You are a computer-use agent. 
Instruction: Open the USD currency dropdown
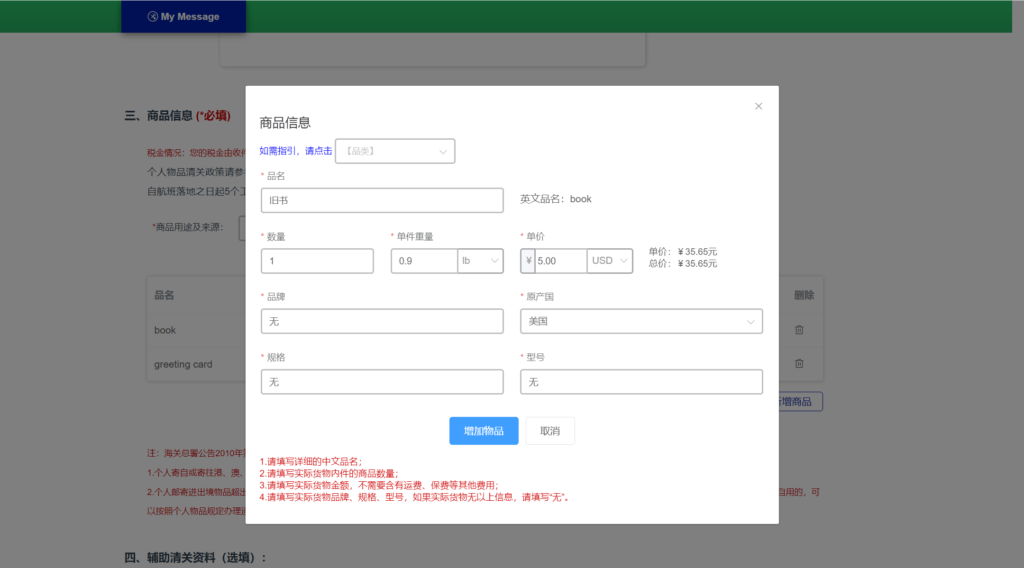[x=610, y=261]
